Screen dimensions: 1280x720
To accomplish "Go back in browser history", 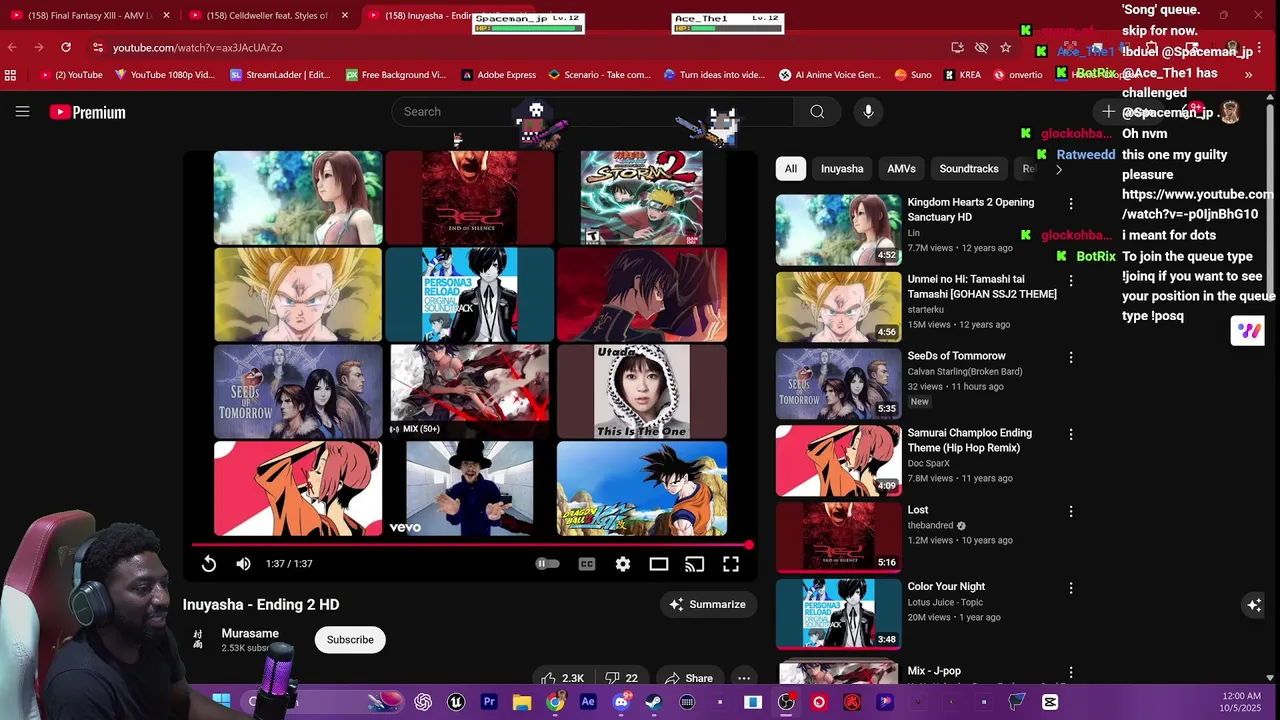I will [12, 47].
